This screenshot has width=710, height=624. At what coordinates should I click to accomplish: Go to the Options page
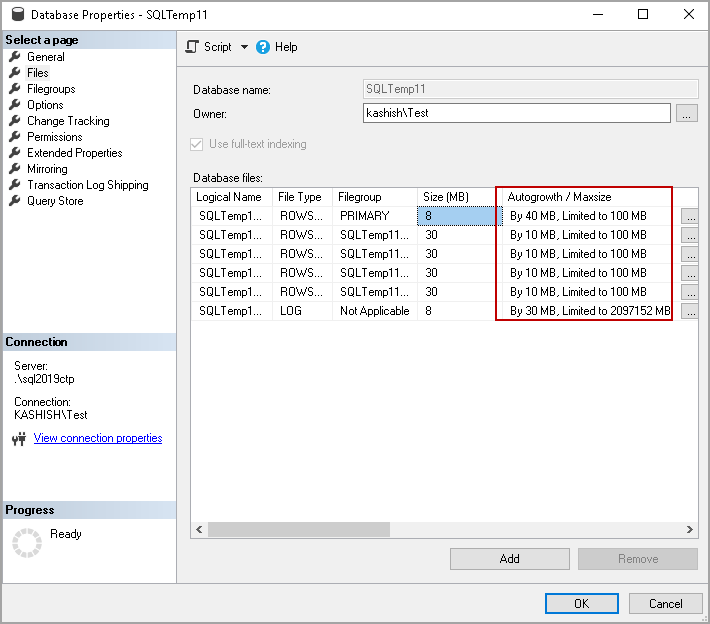(x=45, y=105)
